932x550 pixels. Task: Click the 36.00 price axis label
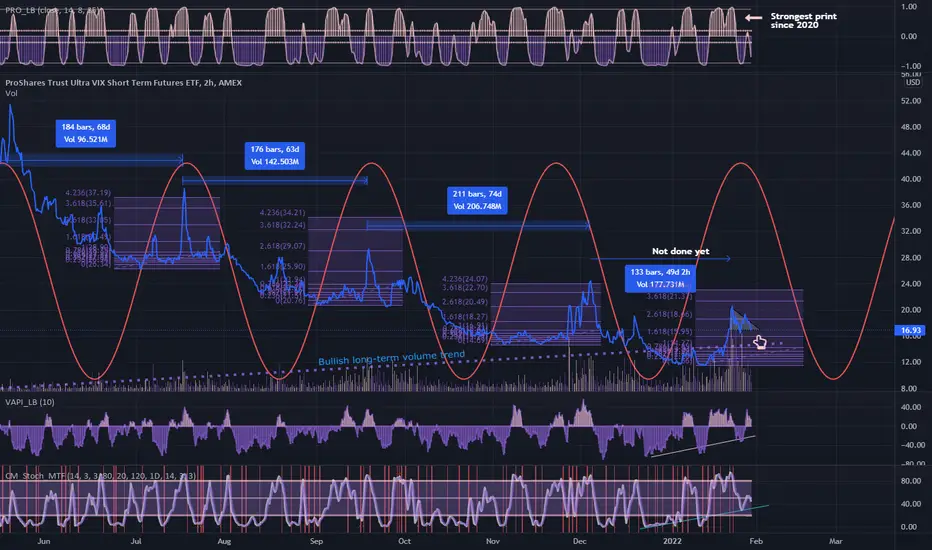pos(911,205)
